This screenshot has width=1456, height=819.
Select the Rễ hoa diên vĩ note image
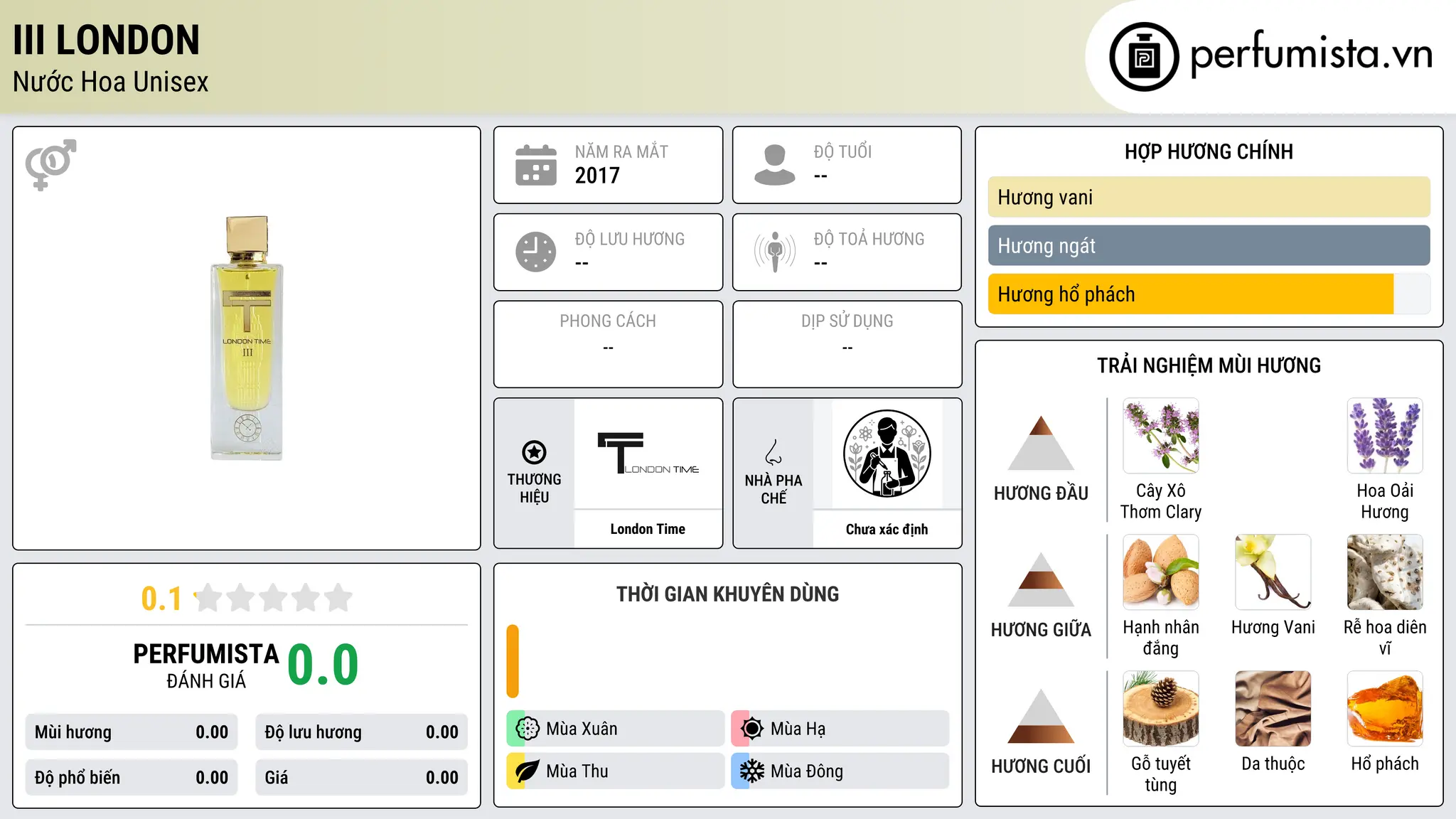1385,572
